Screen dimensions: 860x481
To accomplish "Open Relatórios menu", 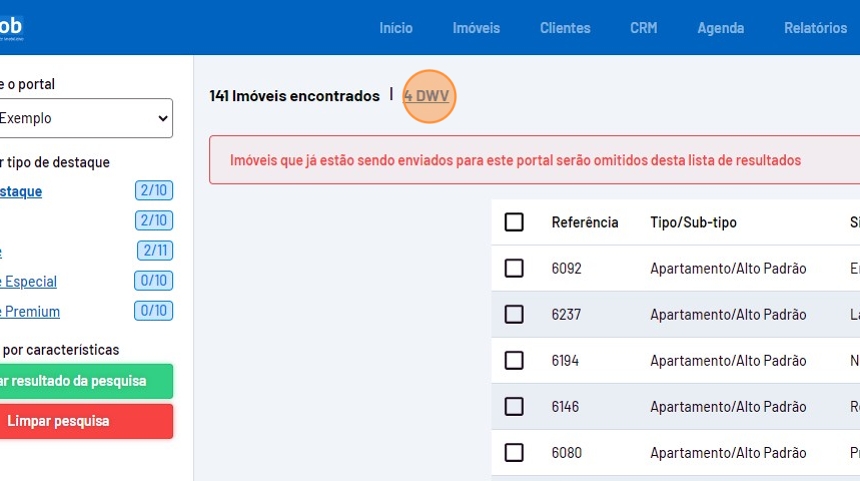I will click(x=815, y=28).
